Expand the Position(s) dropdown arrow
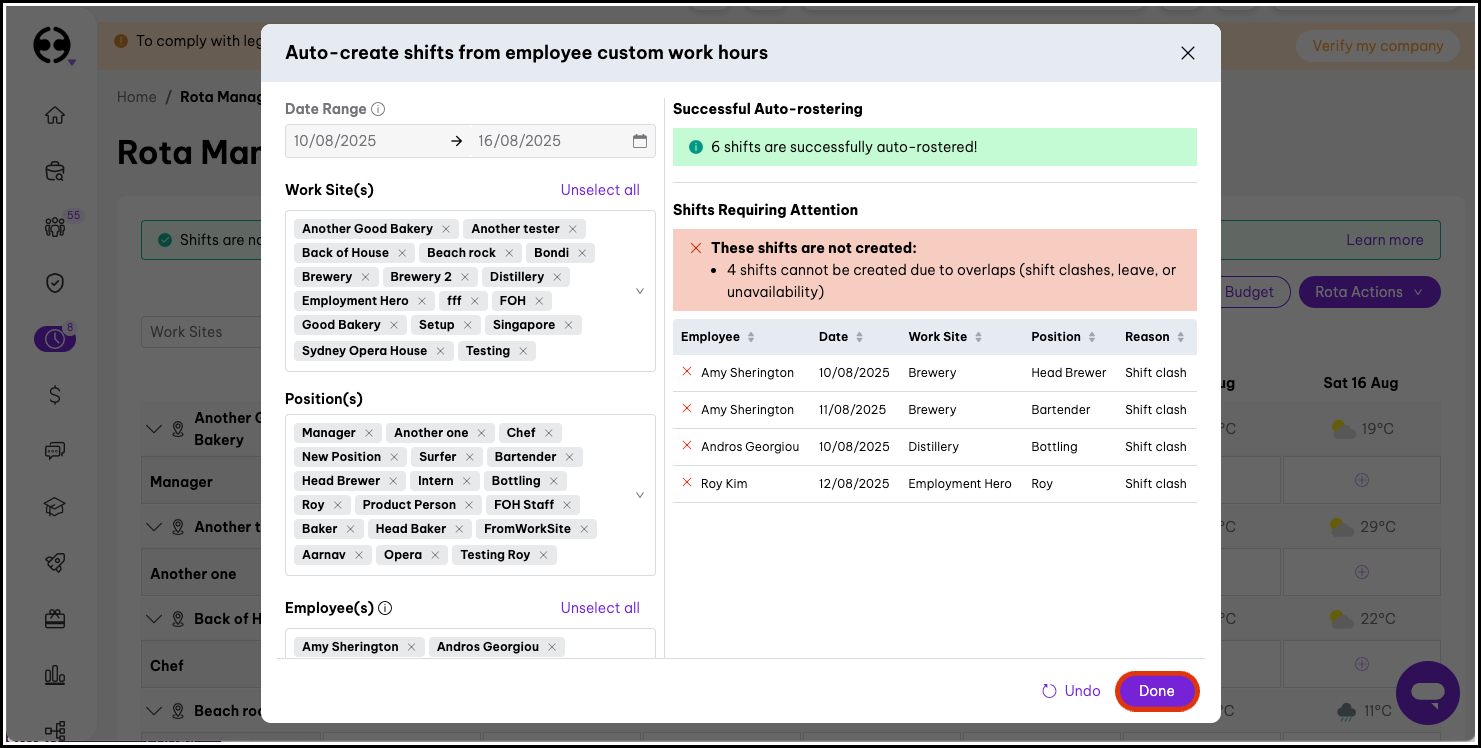The image size is (1481, 748). tap(640, 495)
